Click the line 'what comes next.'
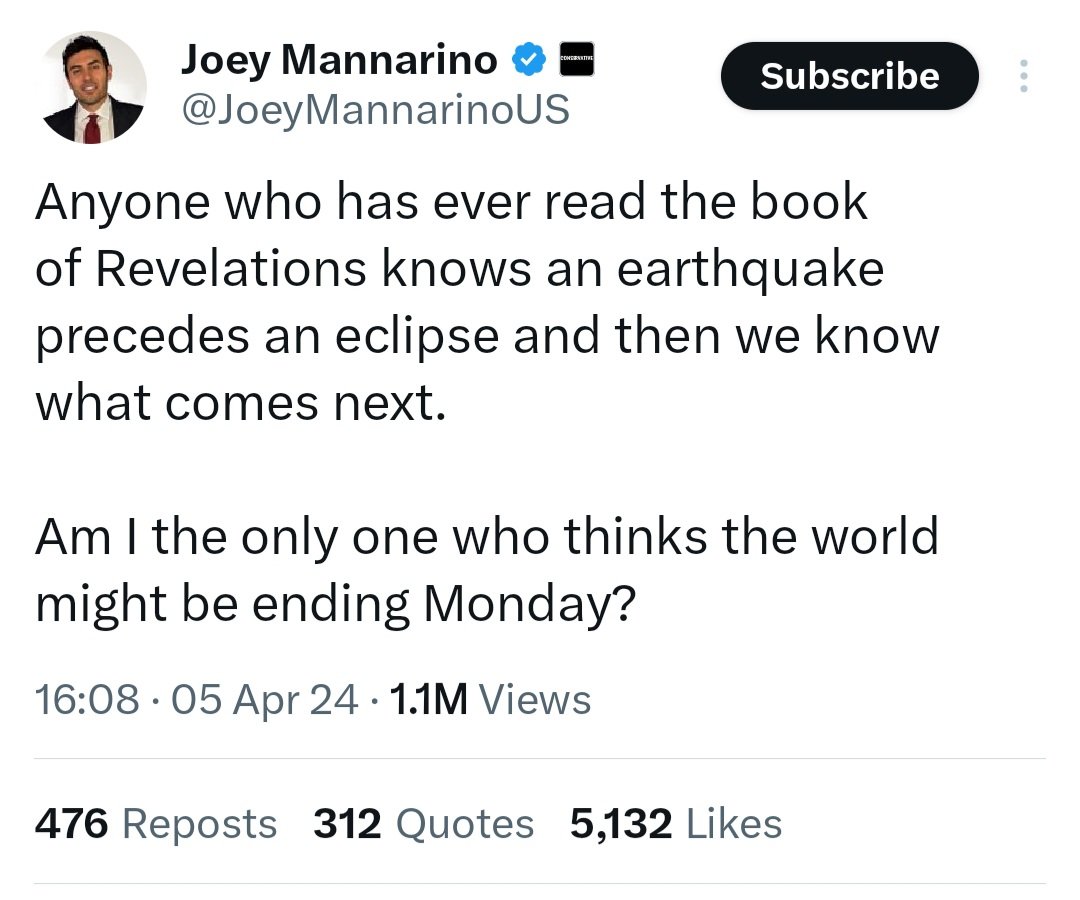This screenshot has width=1080, height=900. point(240,403)
